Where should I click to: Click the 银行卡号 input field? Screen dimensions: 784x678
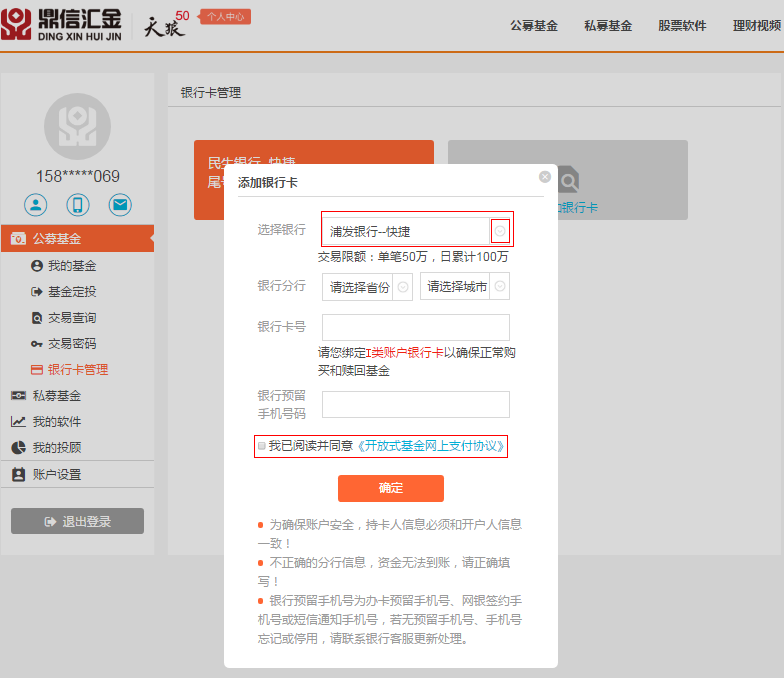[x=416, y=327]
